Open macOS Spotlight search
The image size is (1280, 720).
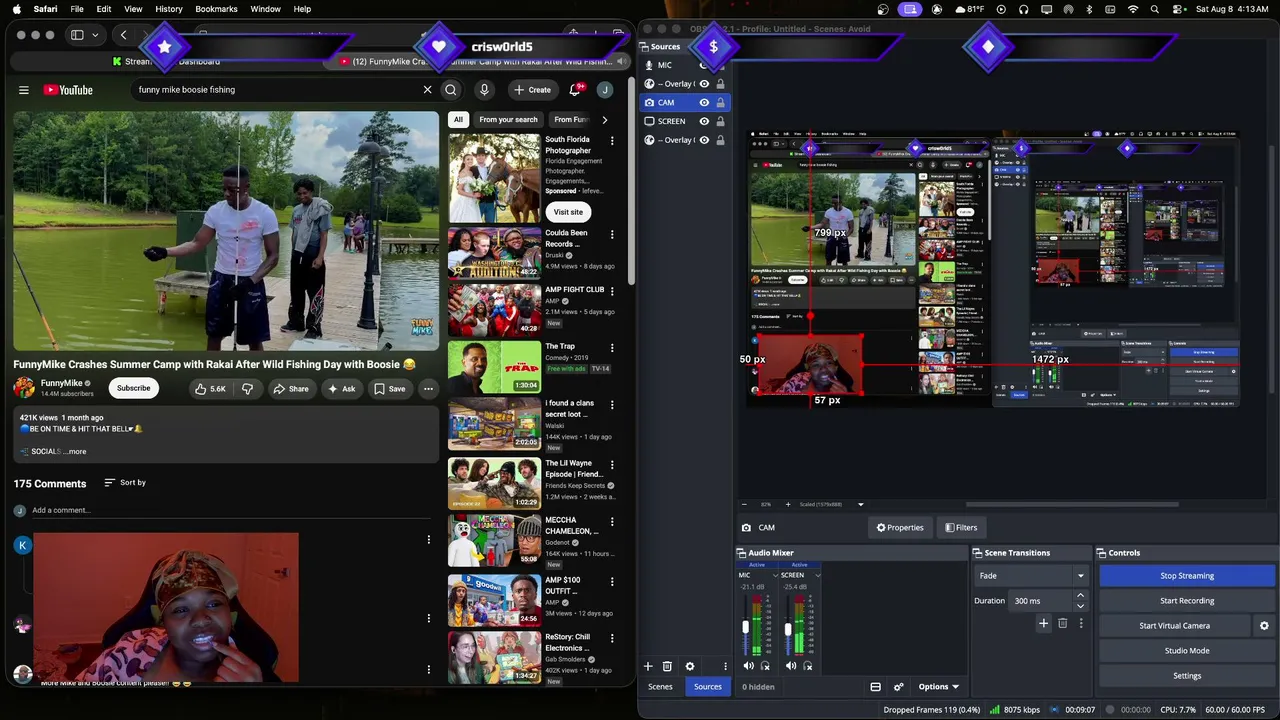click(1155, 9)
